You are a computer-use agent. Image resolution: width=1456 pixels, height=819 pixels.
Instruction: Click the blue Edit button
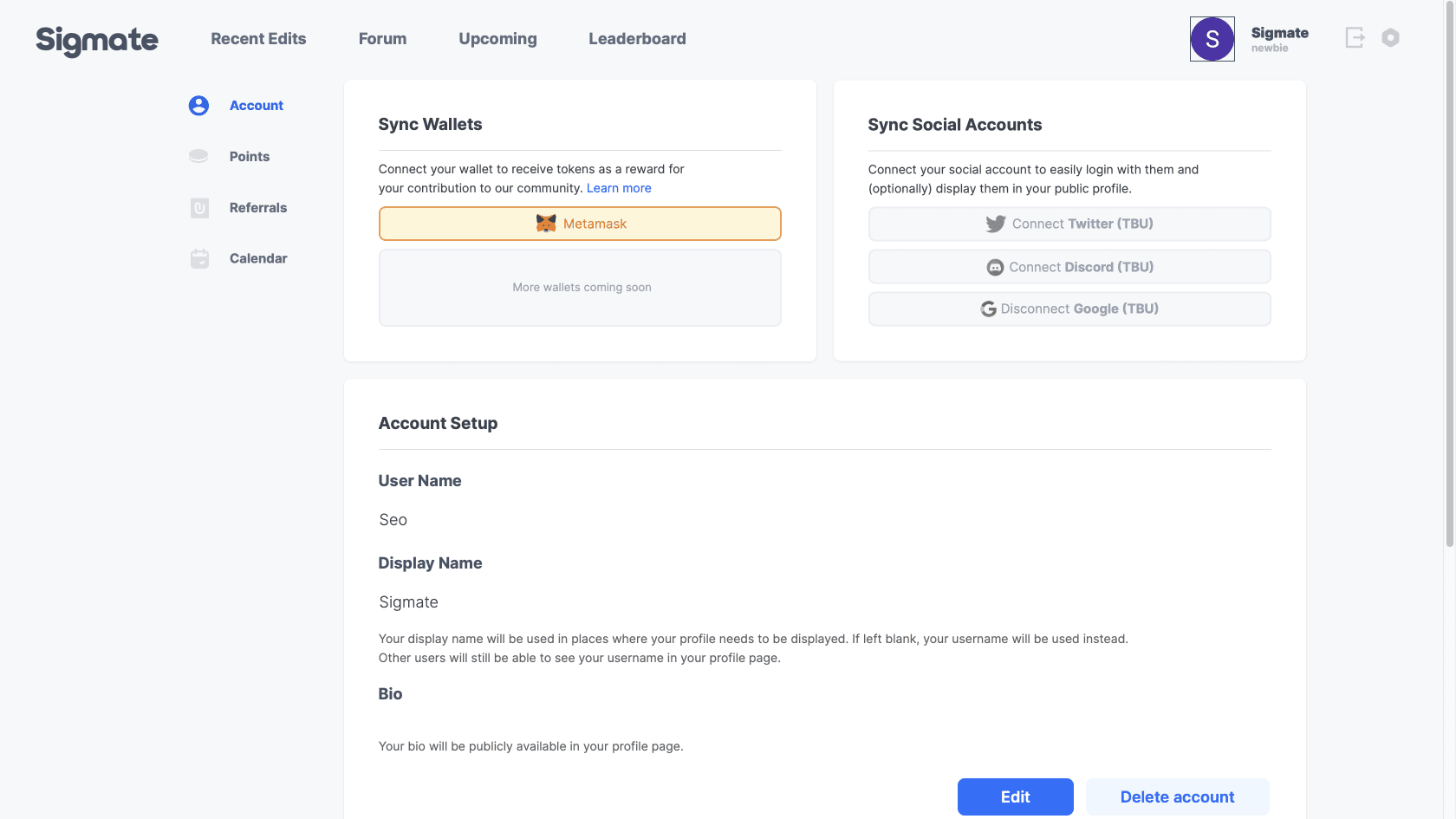point(1015,796)
